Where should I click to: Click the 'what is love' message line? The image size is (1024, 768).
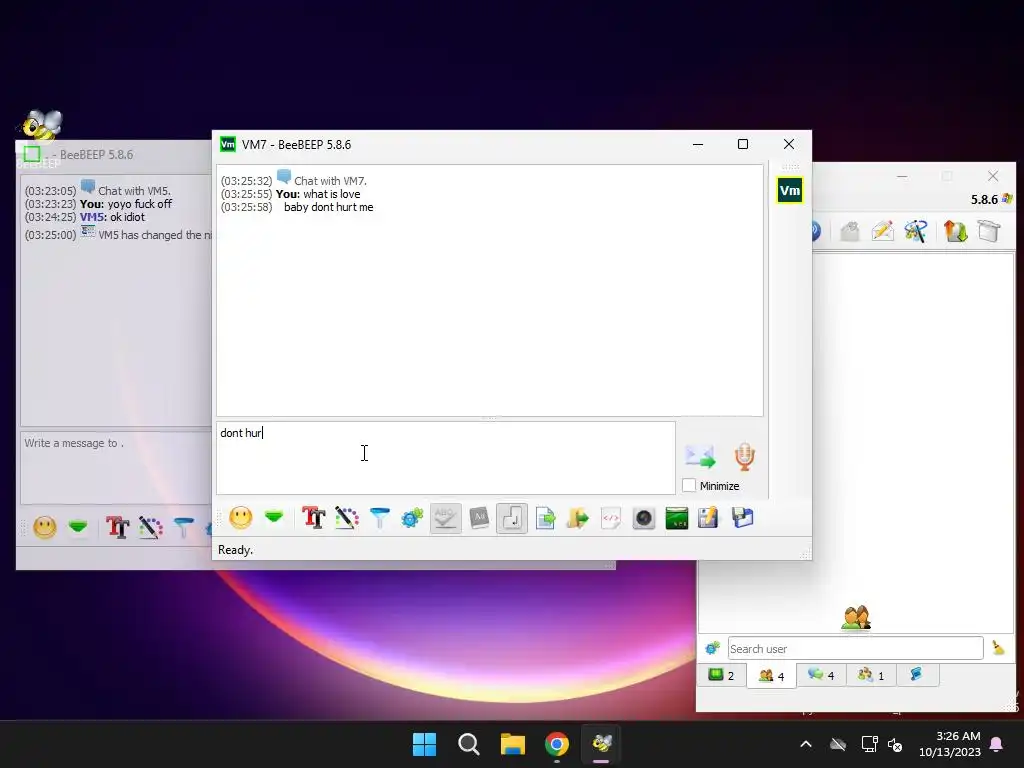coord(331,194)
